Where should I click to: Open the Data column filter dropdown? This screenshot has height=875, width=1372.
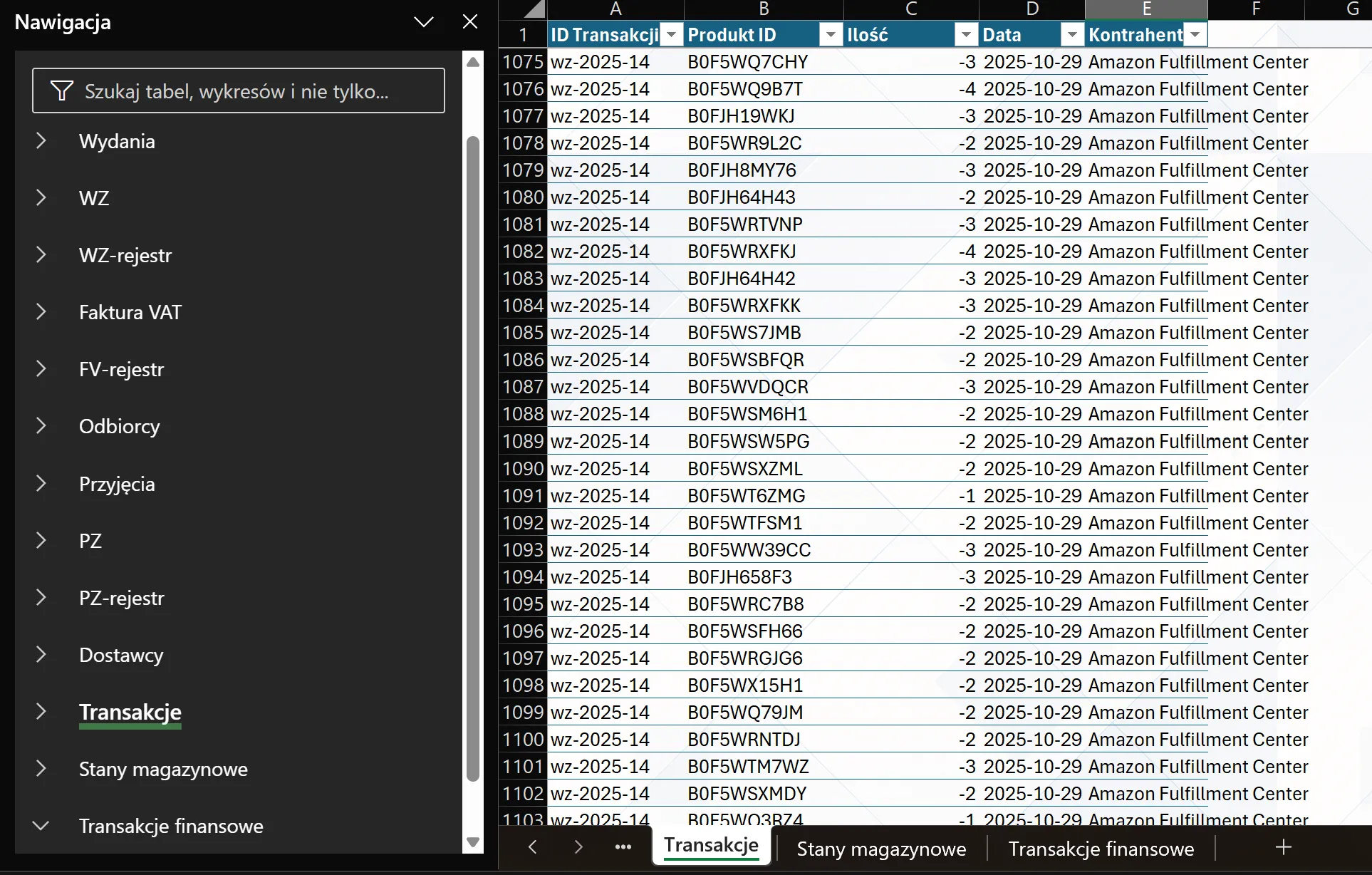pos(1072,34)
